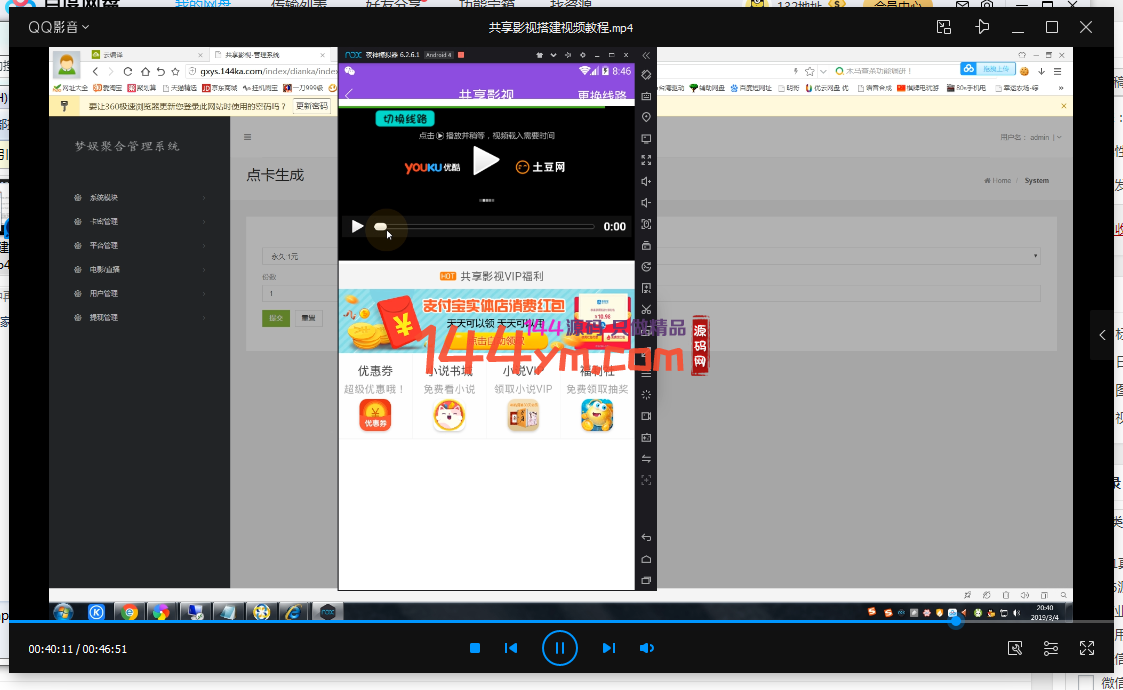Pause the playing video
The height and width of the screenshot is (690, 1123).
point(560,649)
